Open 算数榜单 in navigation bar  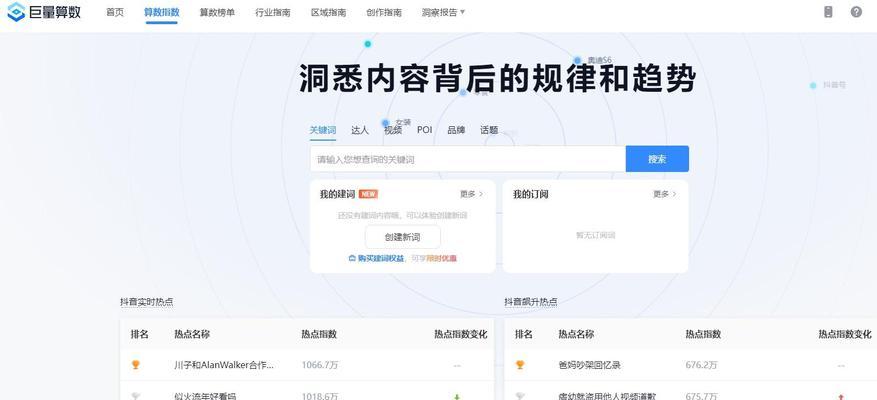pyautogui.click(x=217, y=12)
